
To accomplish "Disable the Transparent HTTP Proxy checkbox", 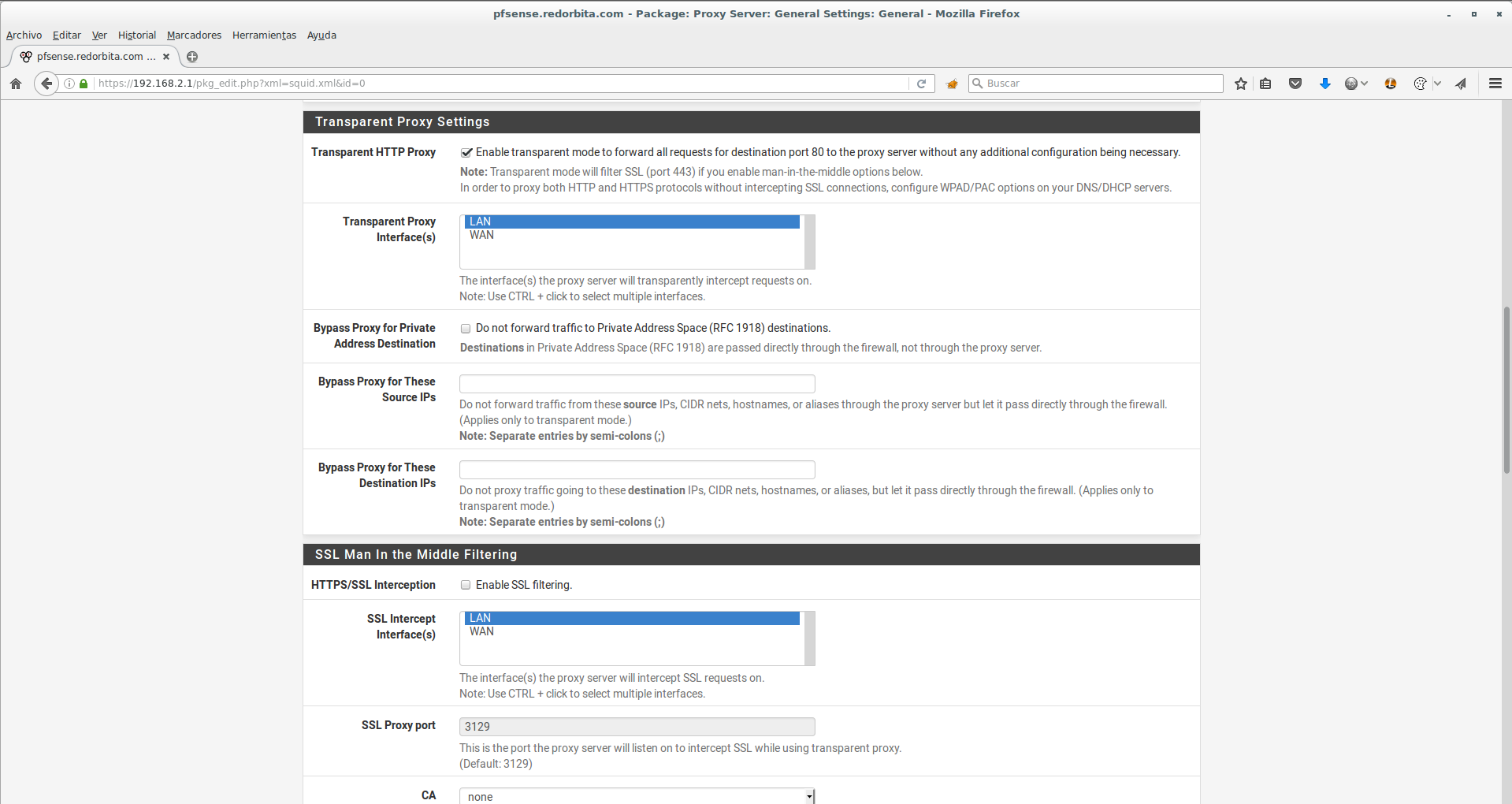I will (466, 153).
